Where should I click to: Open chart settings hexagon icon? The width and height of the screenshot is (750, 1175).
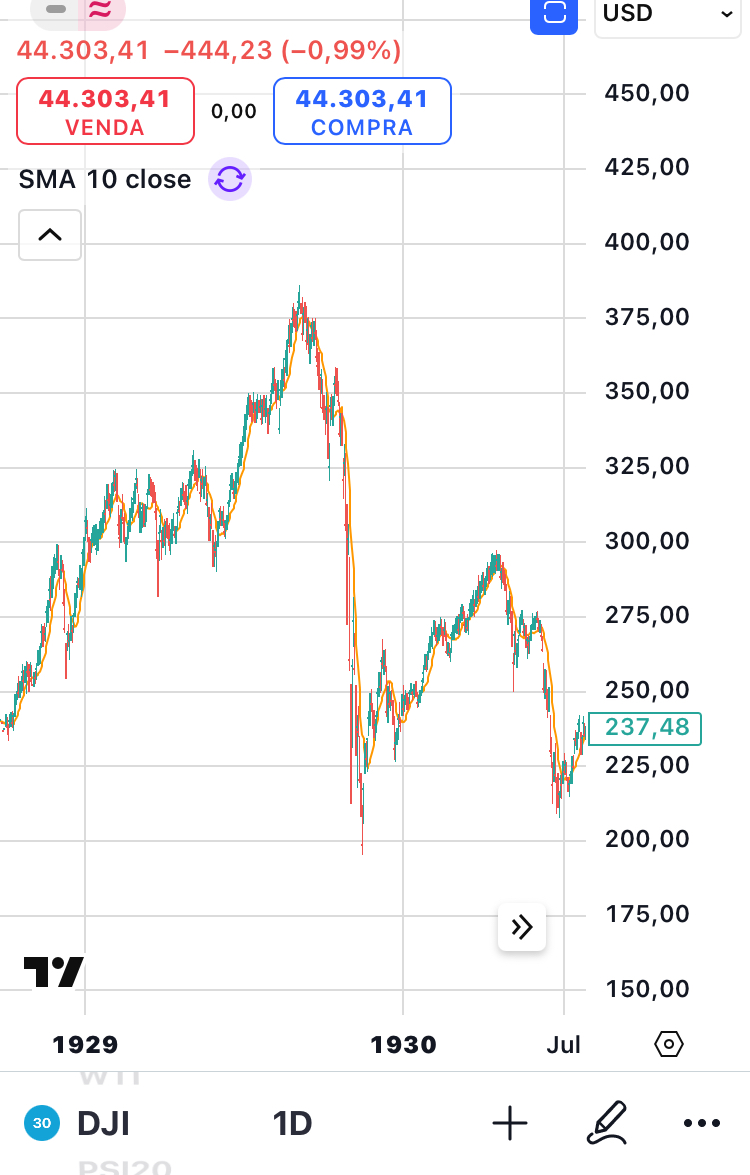668,1045
